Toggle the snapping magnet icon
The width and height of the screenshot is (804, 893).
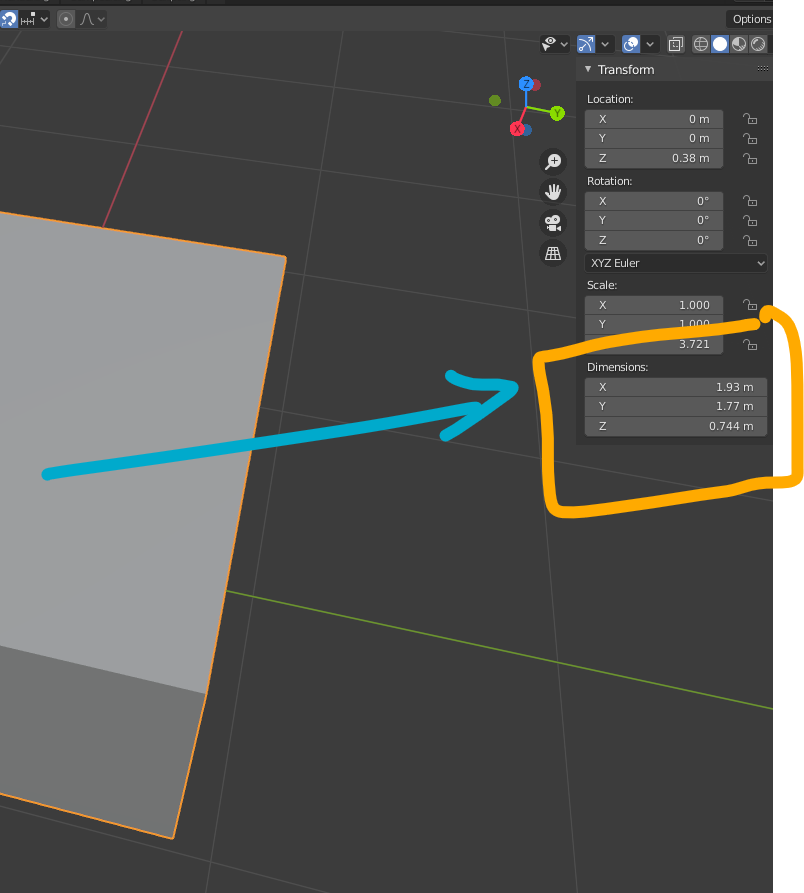(9, 19)
